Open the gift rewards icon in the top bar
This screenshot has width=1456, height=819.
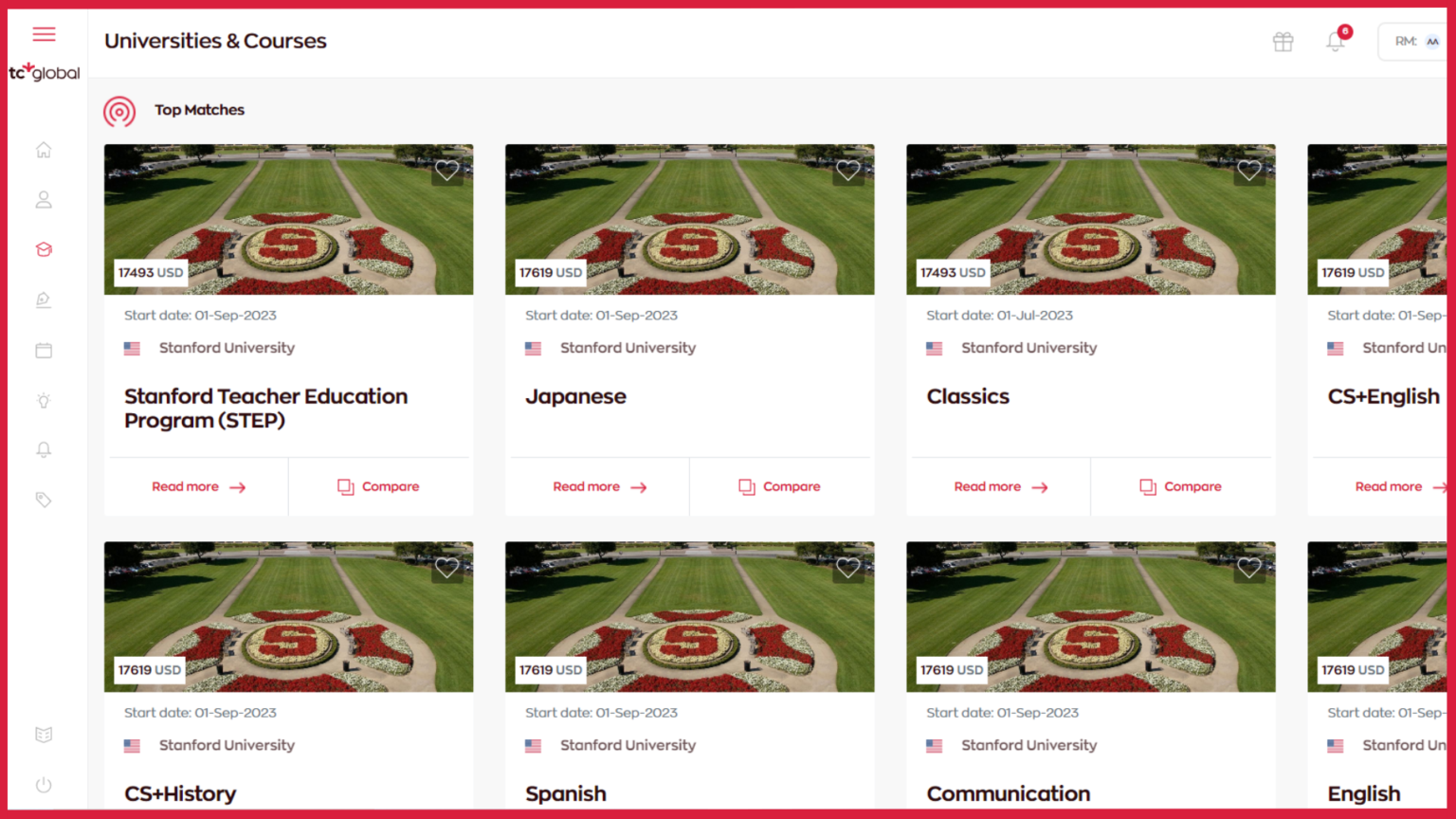click(1283, 42)
